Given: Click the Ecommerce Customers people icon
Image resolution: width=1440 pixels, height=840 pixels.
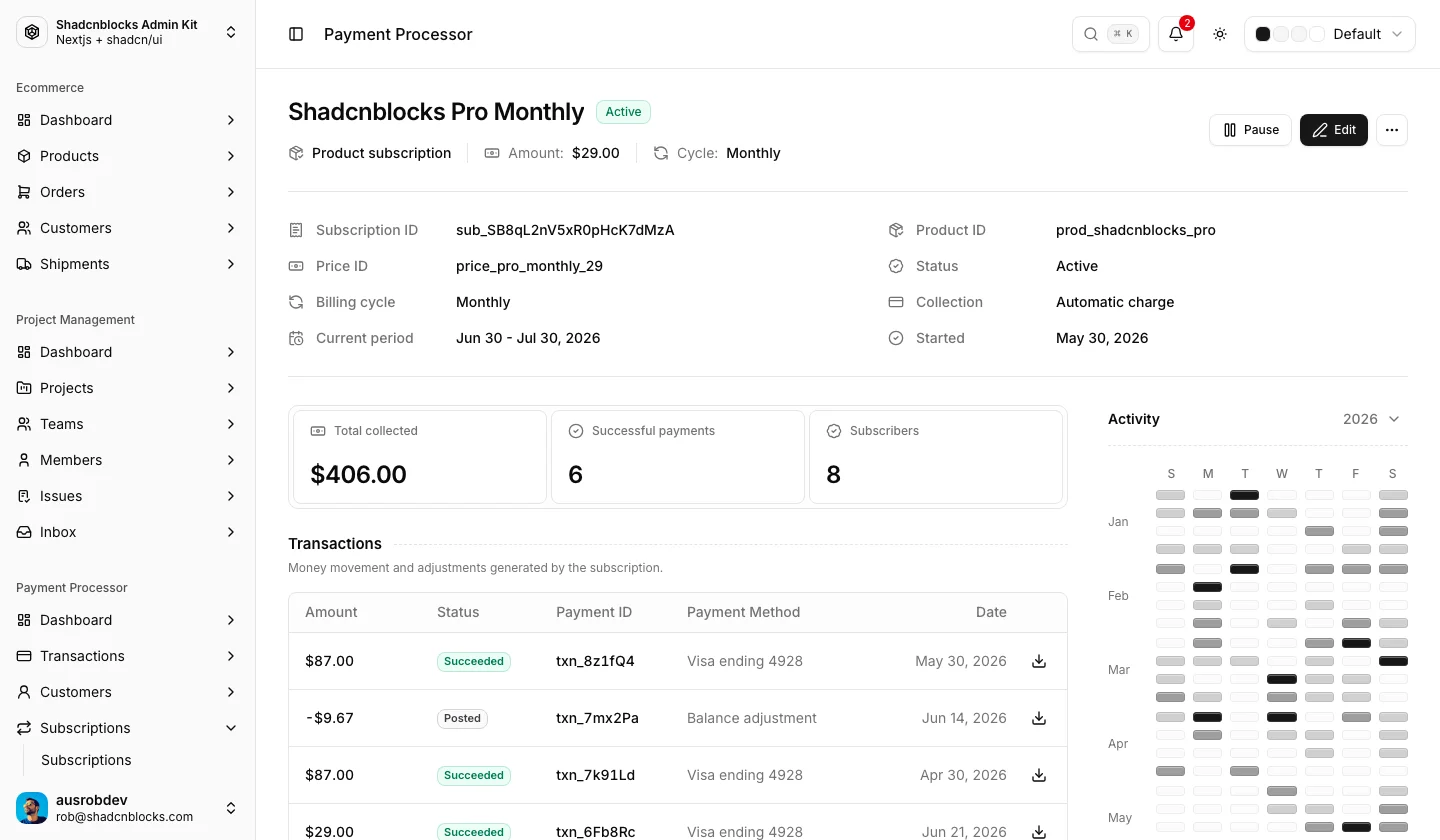Looking at the screenshot, I should pyautogui.click(x=24, y=228).
